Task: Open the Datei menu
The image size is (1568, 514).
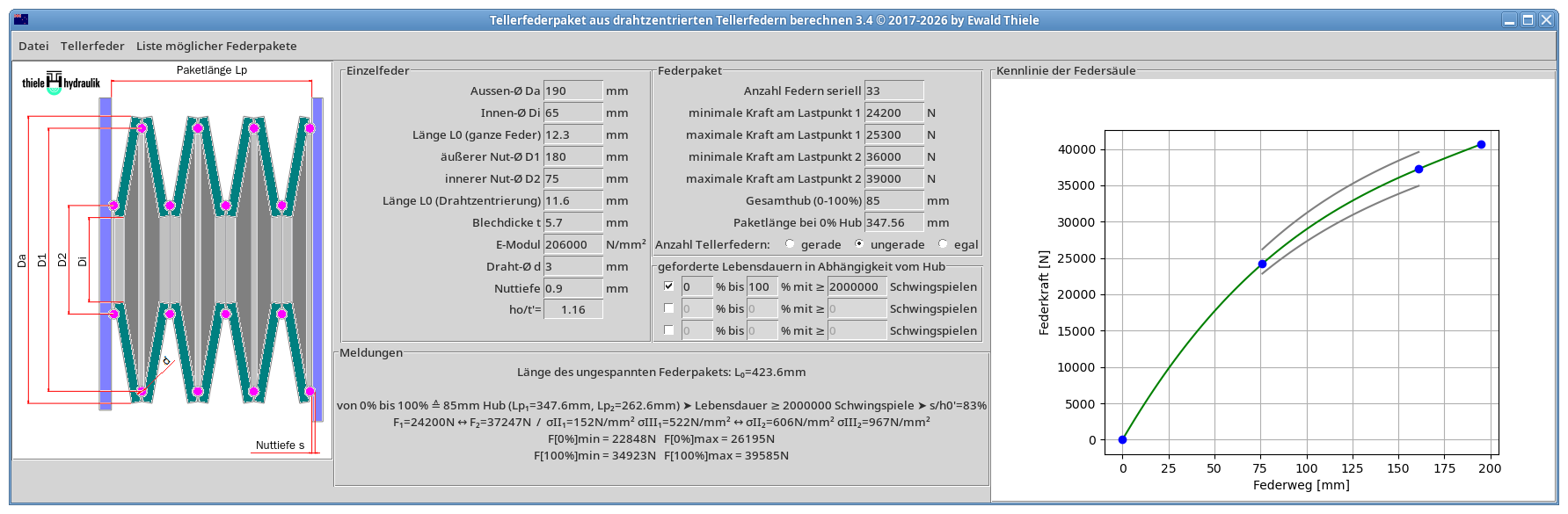Action: point(33,46)
